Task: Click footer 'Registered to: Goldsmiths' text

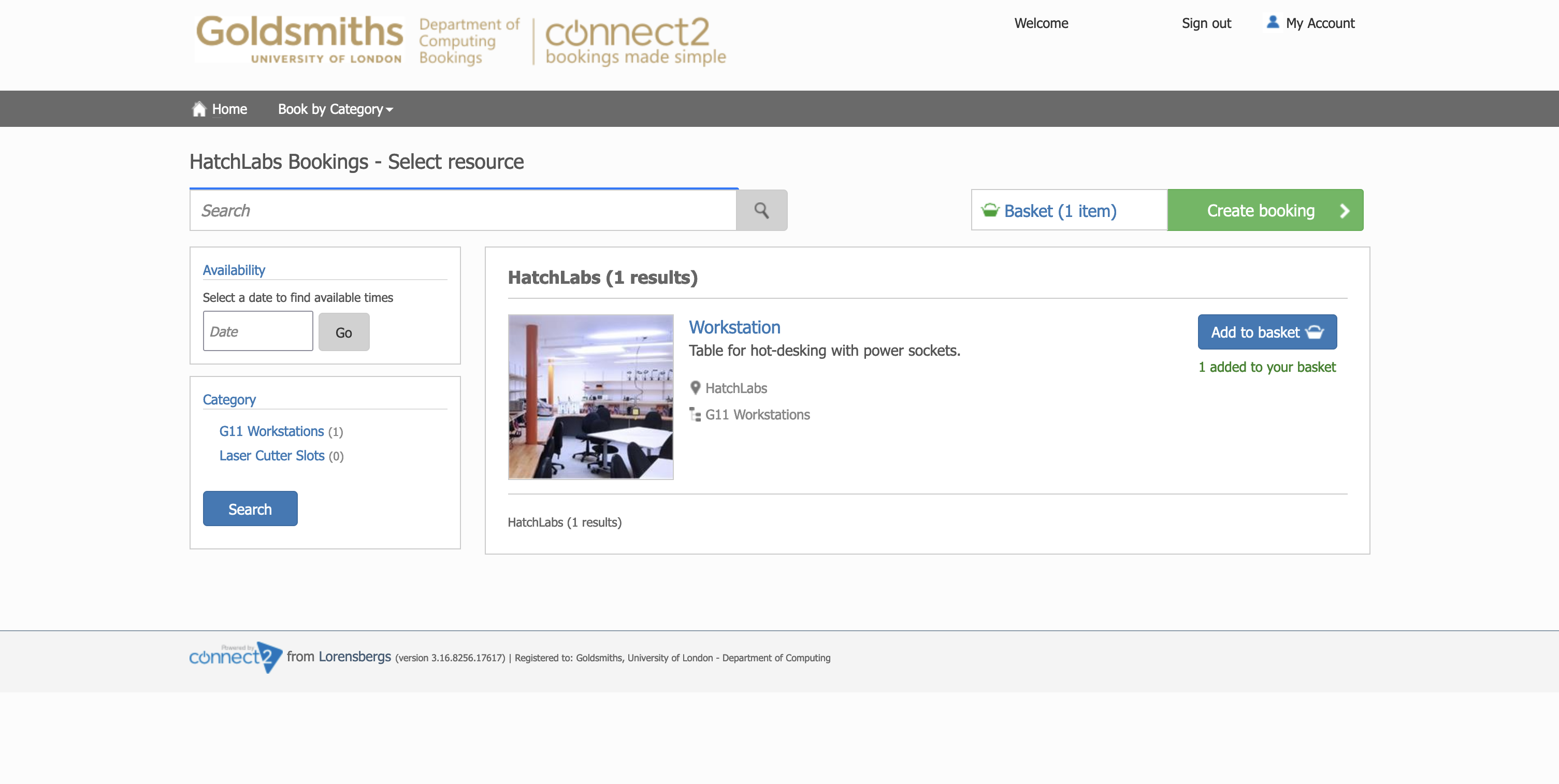Action: pos(672,658)
